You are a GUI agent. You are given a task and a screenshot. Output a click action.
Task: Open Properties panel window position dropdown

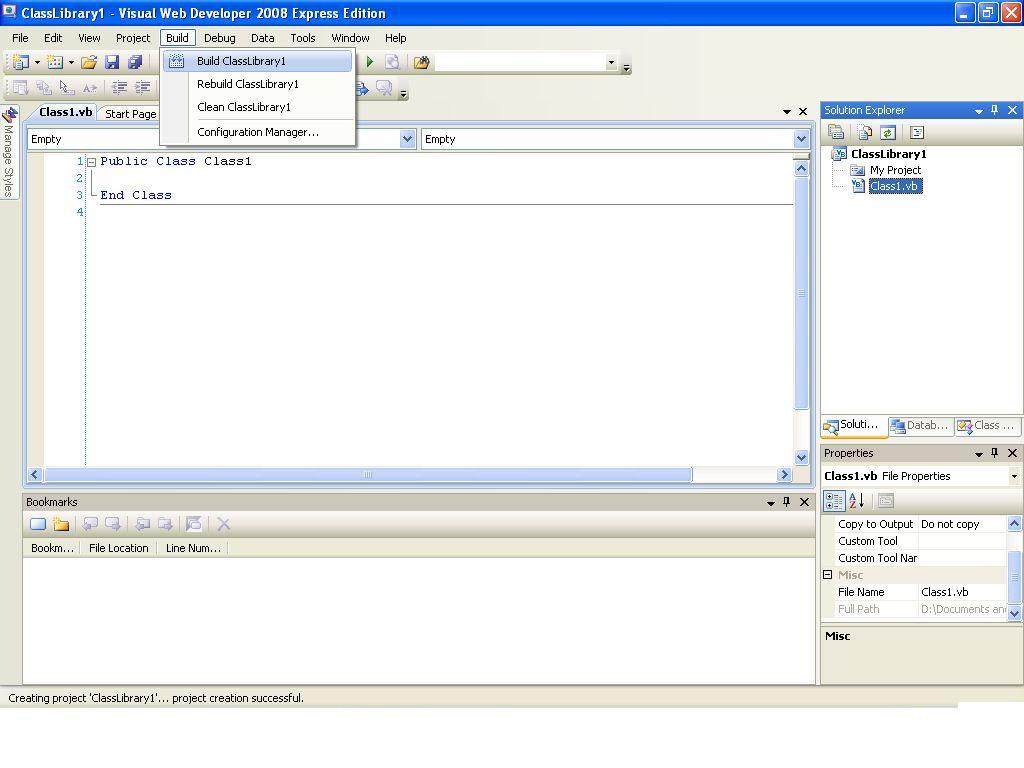978,454
